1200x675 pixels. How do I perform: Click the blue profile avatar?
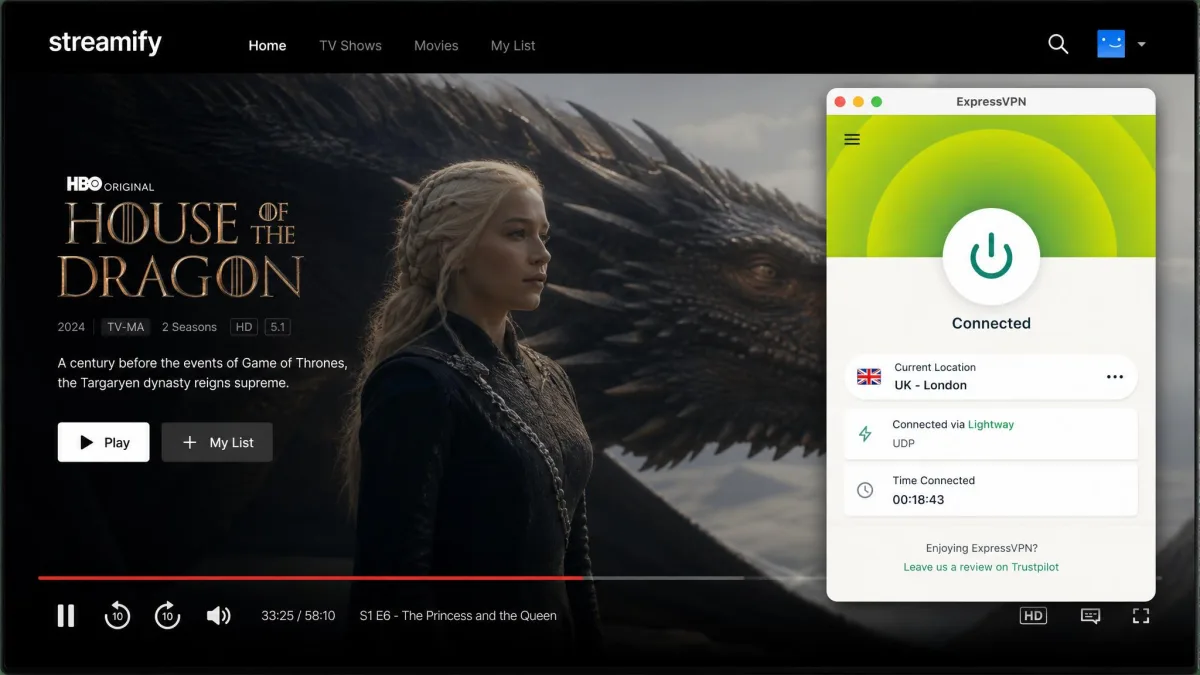pyautogui.click(x=1111, y=44)
